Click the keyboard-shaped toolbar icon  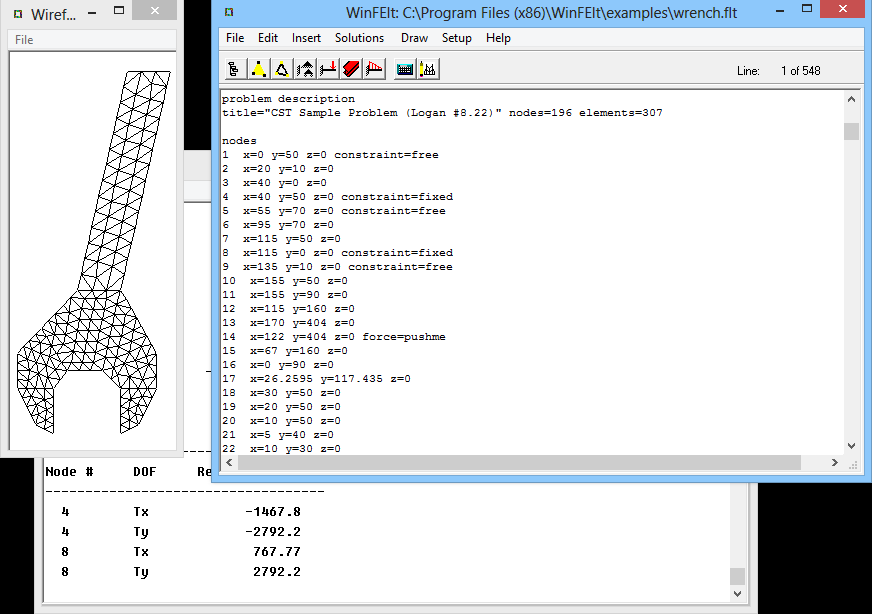pyautogui.click(x=405, y=69)
